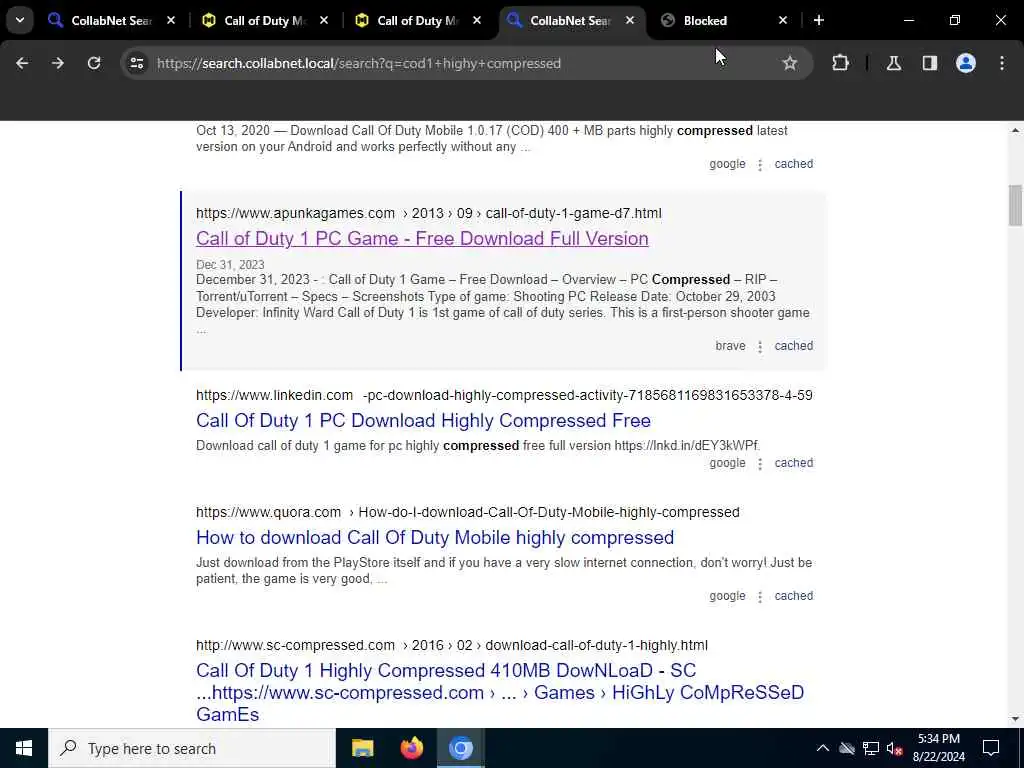Open the Extensions puzzle icon
Image resolution: width=1024 pixels, height=768 pixels.
click(840, 63)
